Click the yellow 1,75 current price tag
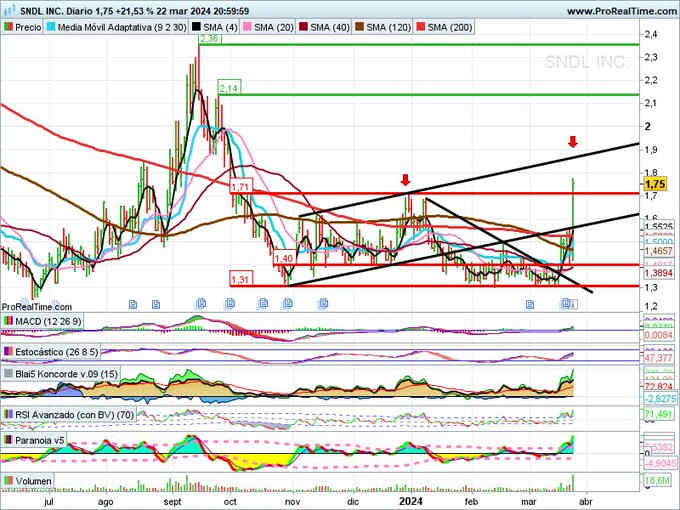The height and width of the screenshot is (510, 680). [655, 184]
